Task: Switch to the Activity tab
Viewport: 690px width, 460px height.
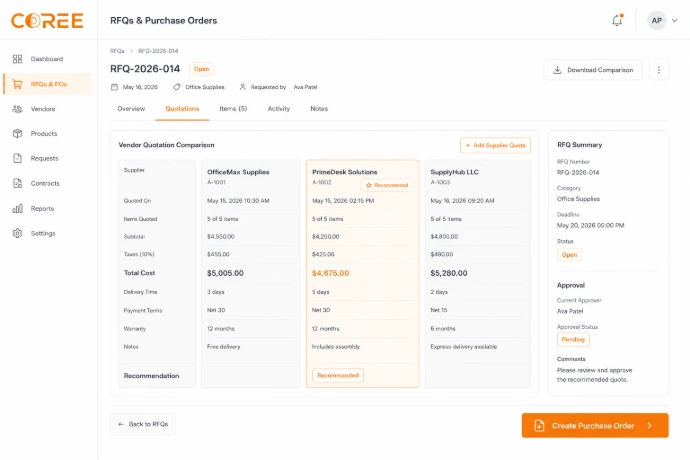Action: [x=279, y=109]
